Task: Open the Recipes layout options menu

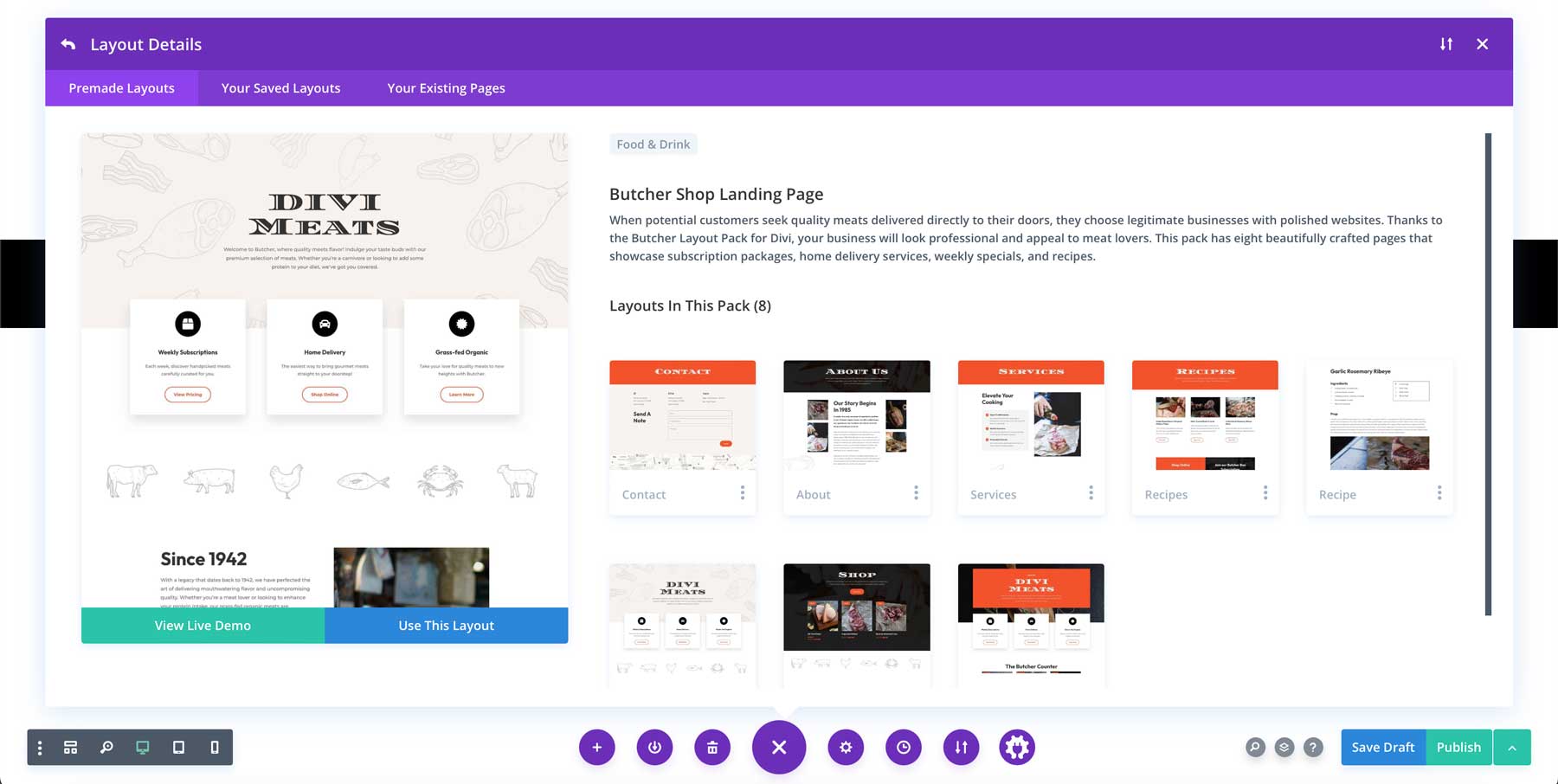Action: pyautogui.click(x=1265, y=493)
